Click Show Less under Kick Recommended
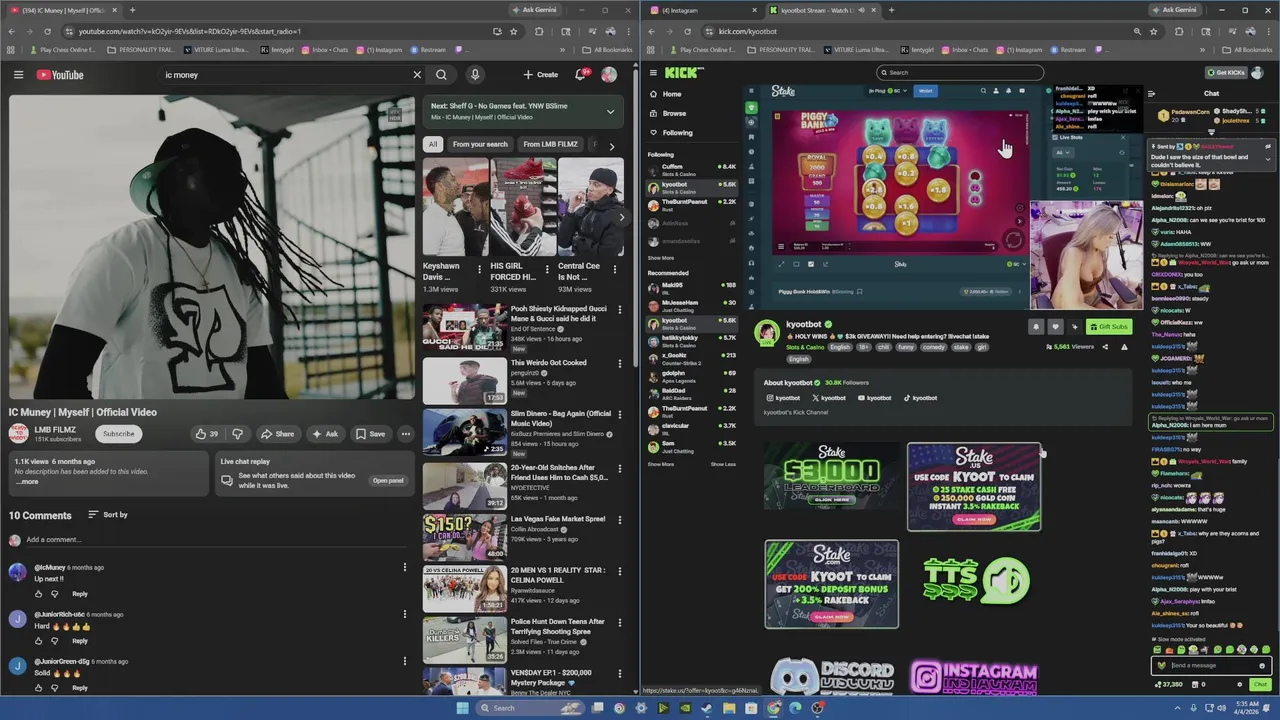Viewport: 1280px width, 720px height. point(723,464)
